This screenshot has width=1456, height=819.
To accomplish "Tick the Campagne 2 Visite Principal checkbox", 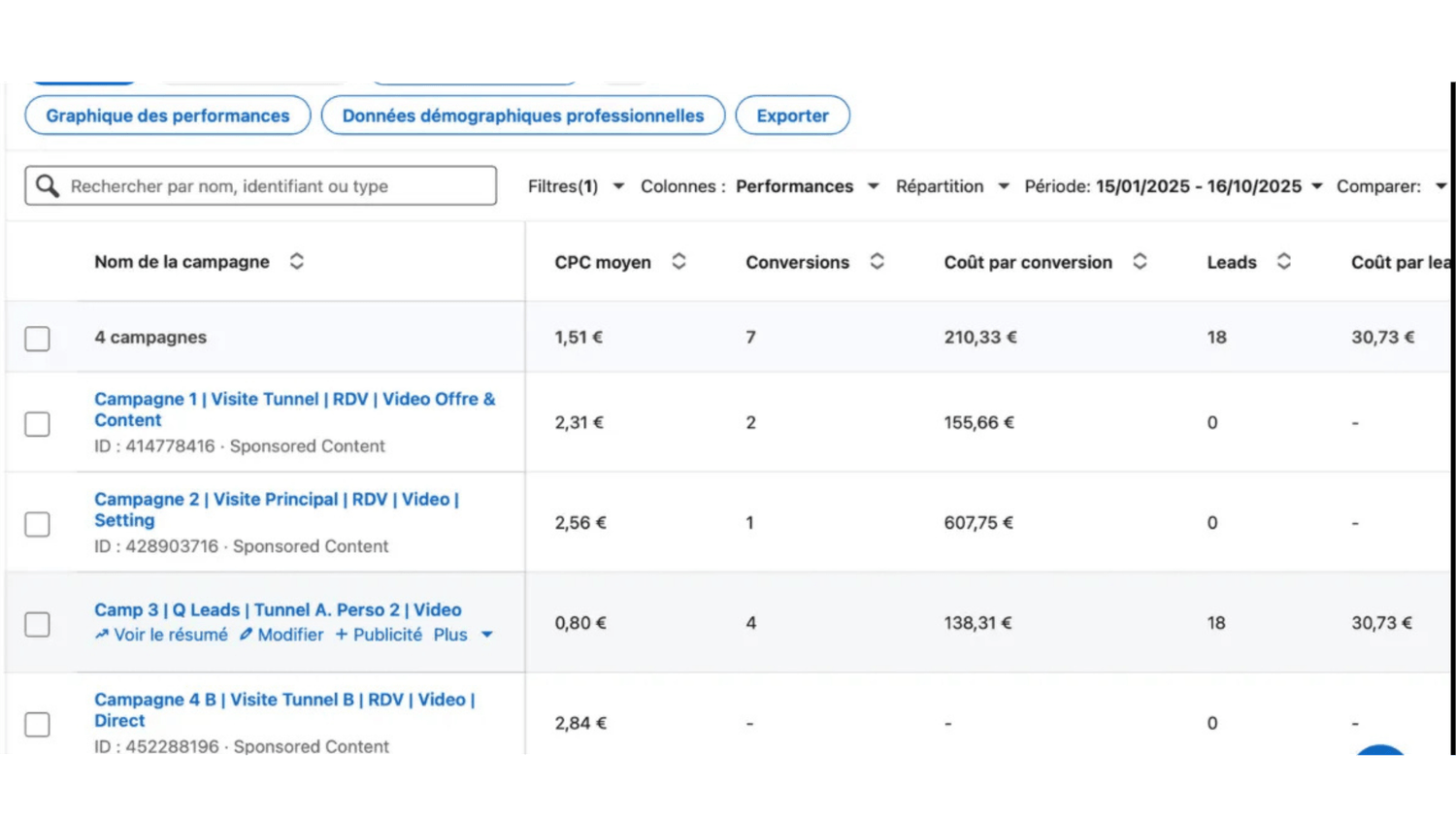I will (37, 524).
